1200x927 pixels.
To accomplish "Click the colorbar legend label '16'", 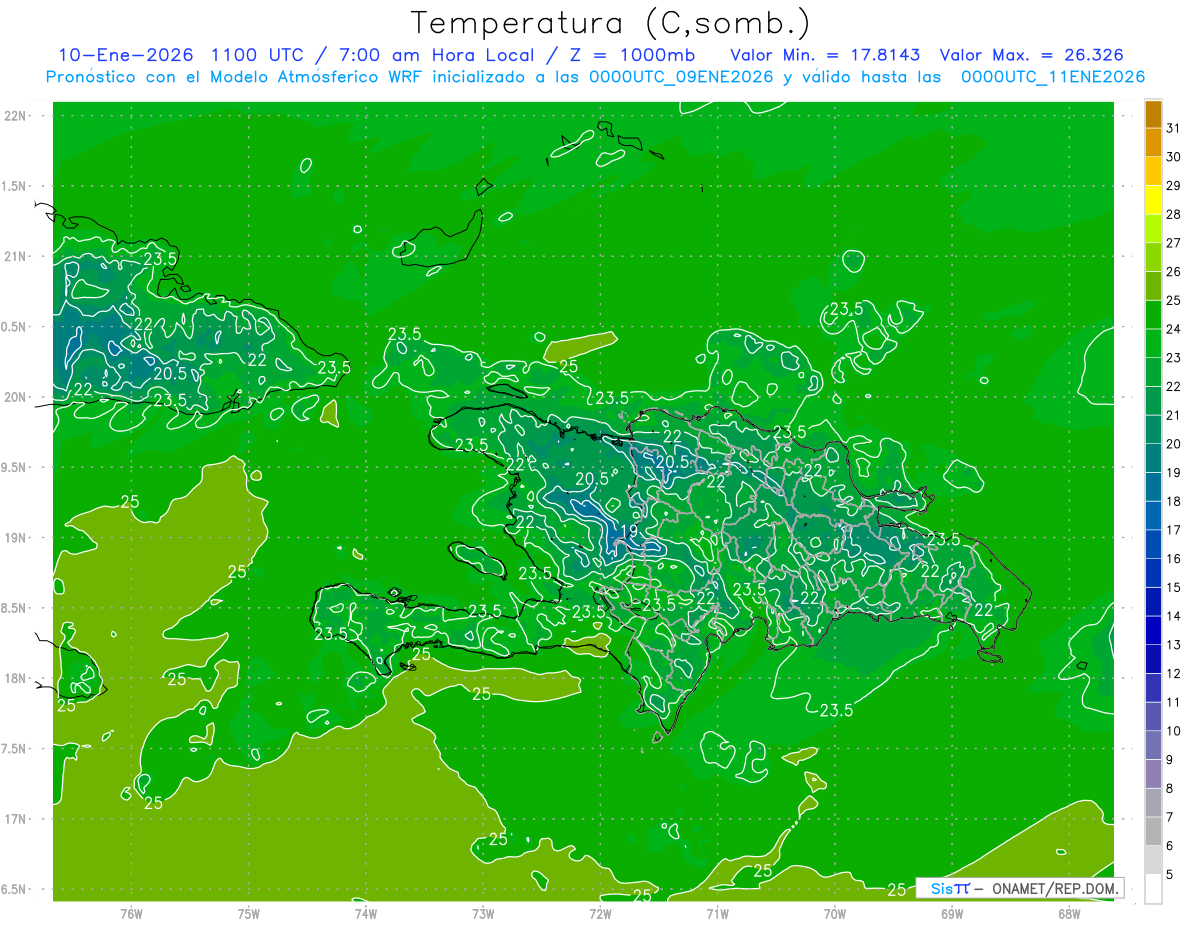I will click(1174, 559).
